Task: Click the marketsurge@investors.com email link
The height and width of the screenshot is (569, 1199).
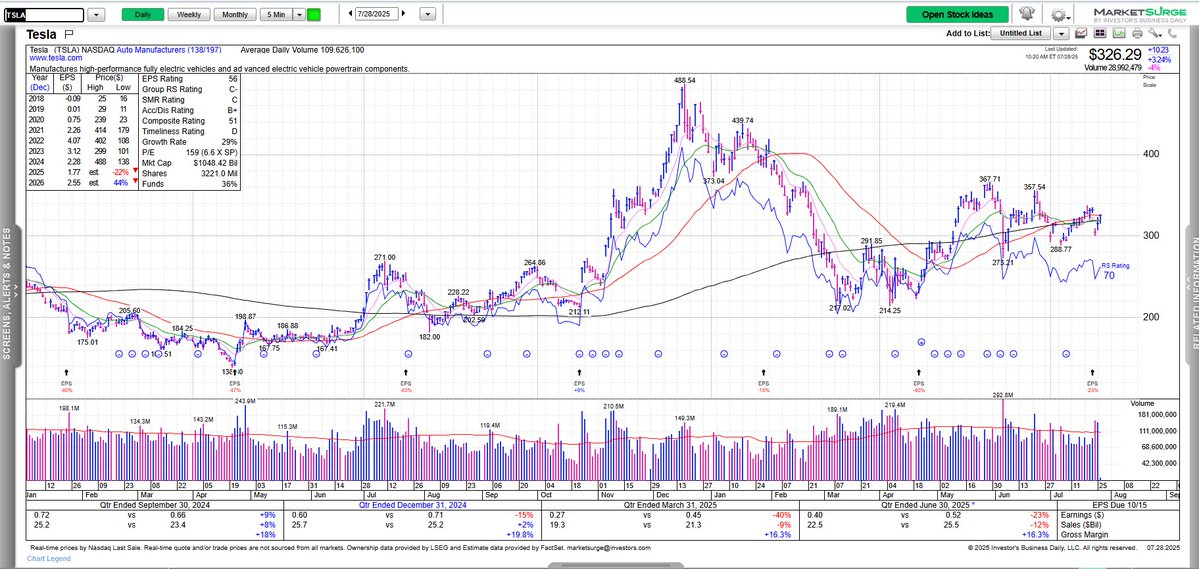Action: [609, 548]
